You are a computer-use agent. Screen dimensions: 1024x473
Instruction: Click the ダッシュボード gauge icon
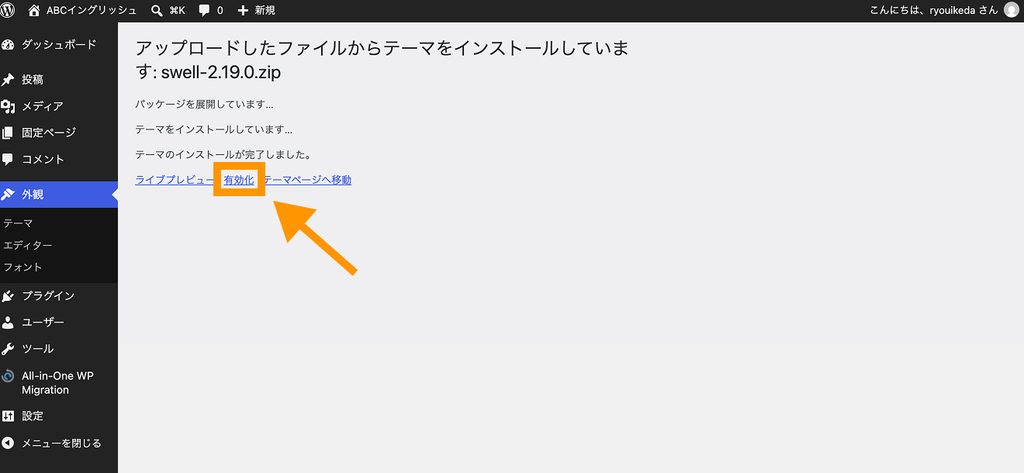click(x=8, y=45)
